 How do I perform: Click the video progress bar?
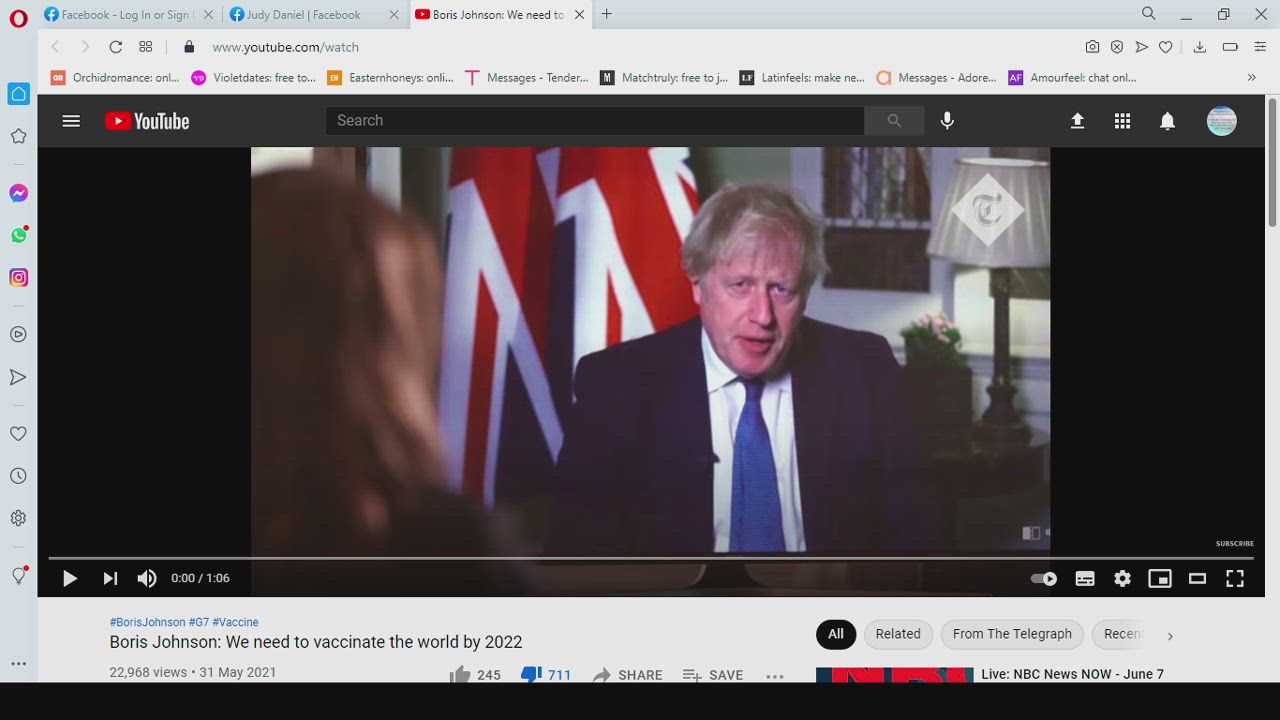pyautogui.click(x=650, y=558)
